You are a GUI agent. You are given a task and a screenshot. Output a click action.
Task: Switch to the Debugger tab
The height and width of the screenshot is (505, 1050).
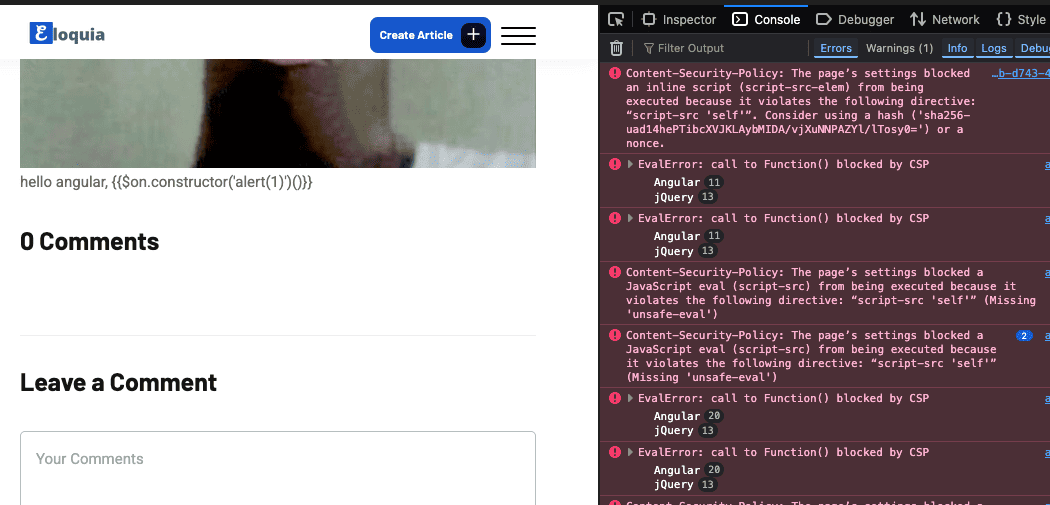854,19
